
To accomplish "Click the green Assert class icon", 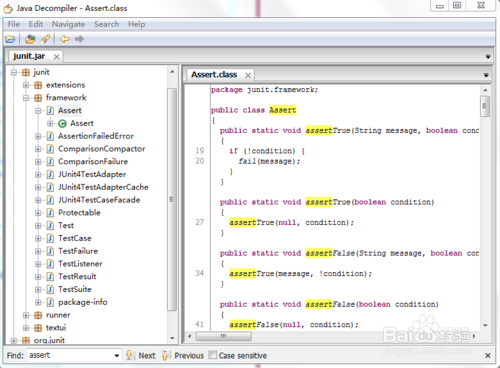I will click(x=62, y=124).
